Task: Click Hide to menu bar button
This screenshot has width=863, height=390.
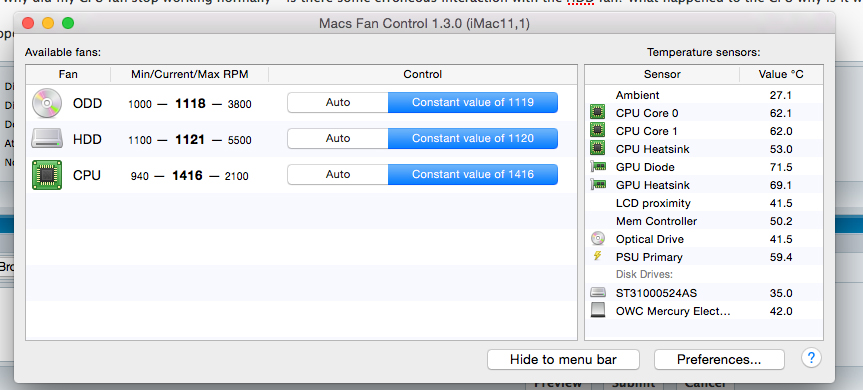Action: [563, 360]
